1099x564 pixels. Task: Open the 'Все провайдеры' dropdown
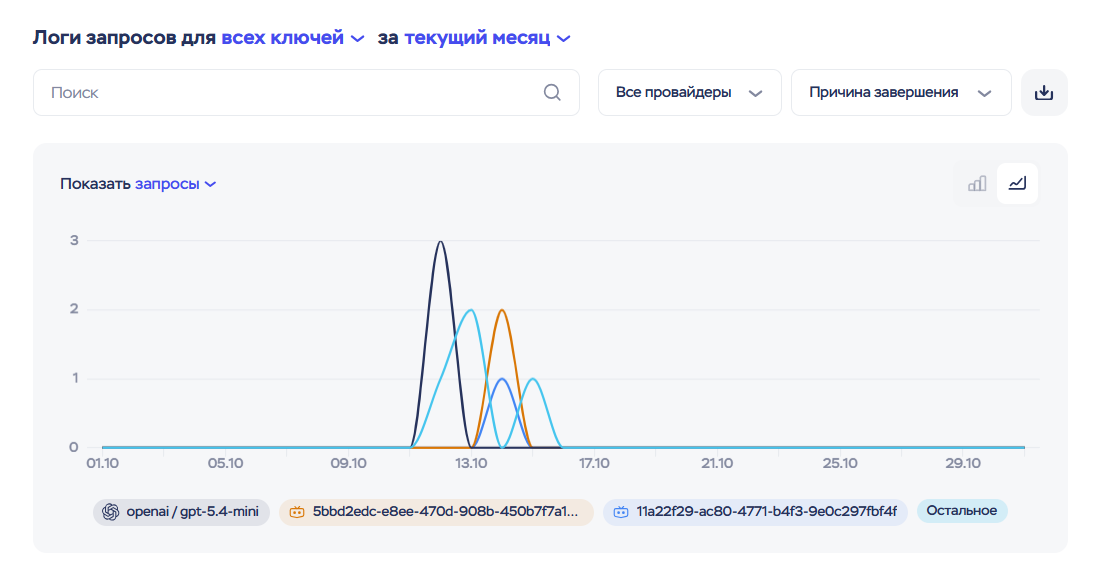[x=689, y=92]
